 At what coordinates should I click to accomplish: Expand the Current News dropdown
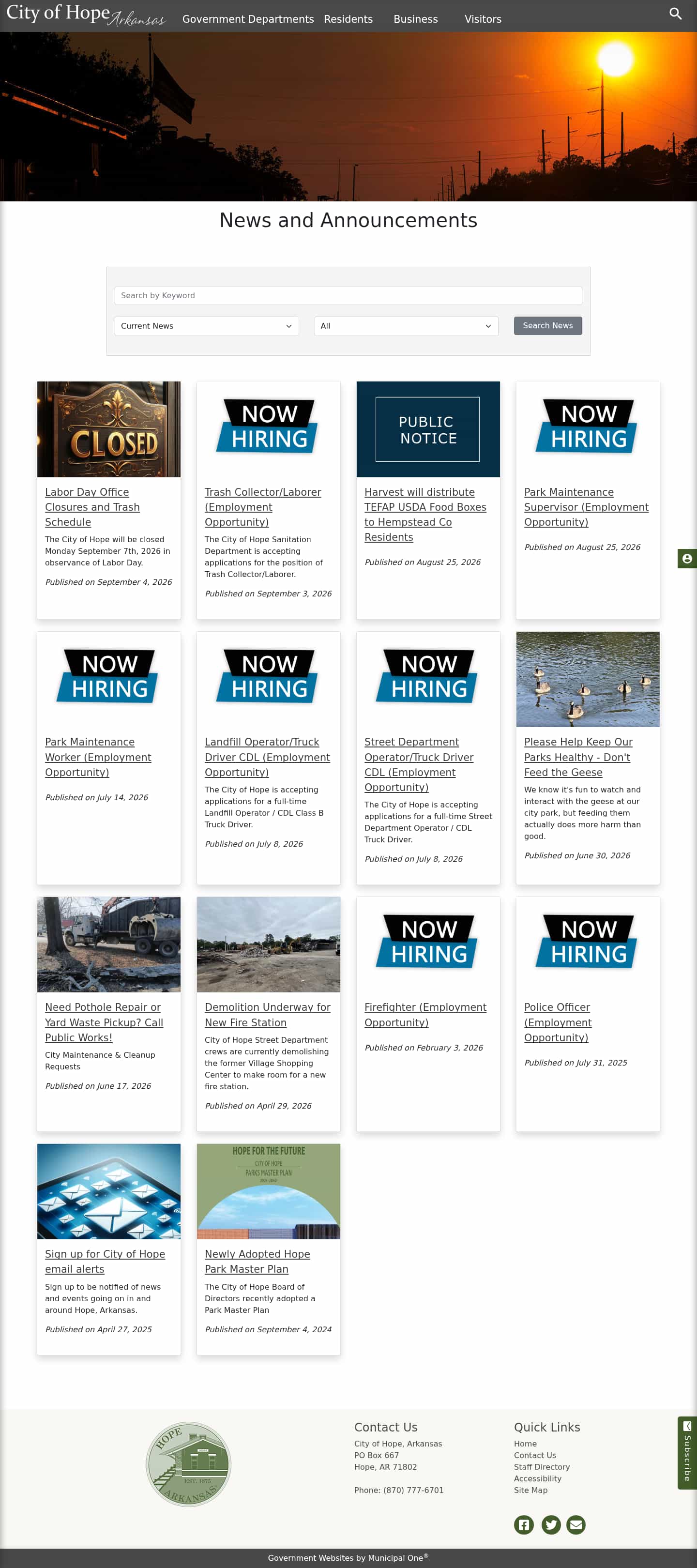(x=206, y=326)
